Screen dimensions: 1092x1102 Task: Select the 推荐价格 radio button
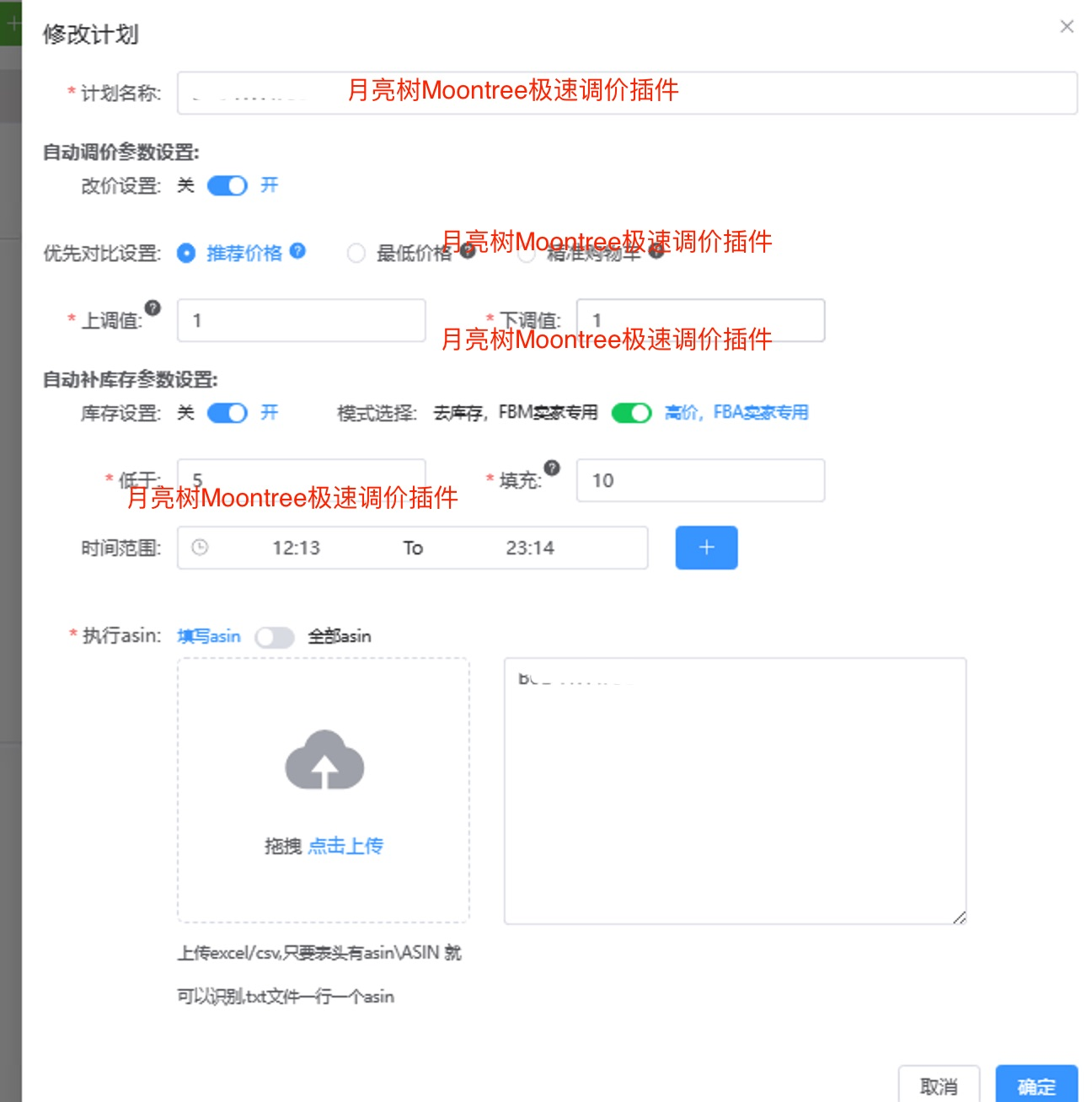pyautogui.click(x=186, y=253)
